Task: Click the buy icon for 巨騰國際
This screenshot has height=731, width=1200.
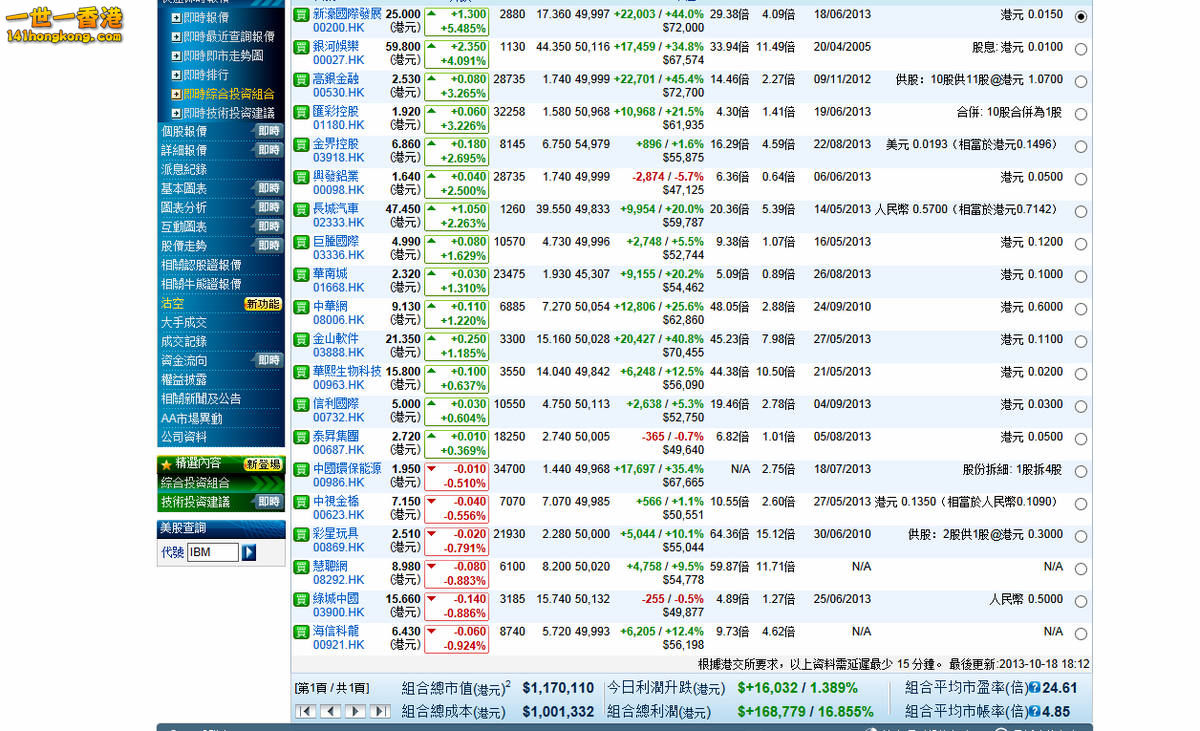Action: (x=301, y=242)
